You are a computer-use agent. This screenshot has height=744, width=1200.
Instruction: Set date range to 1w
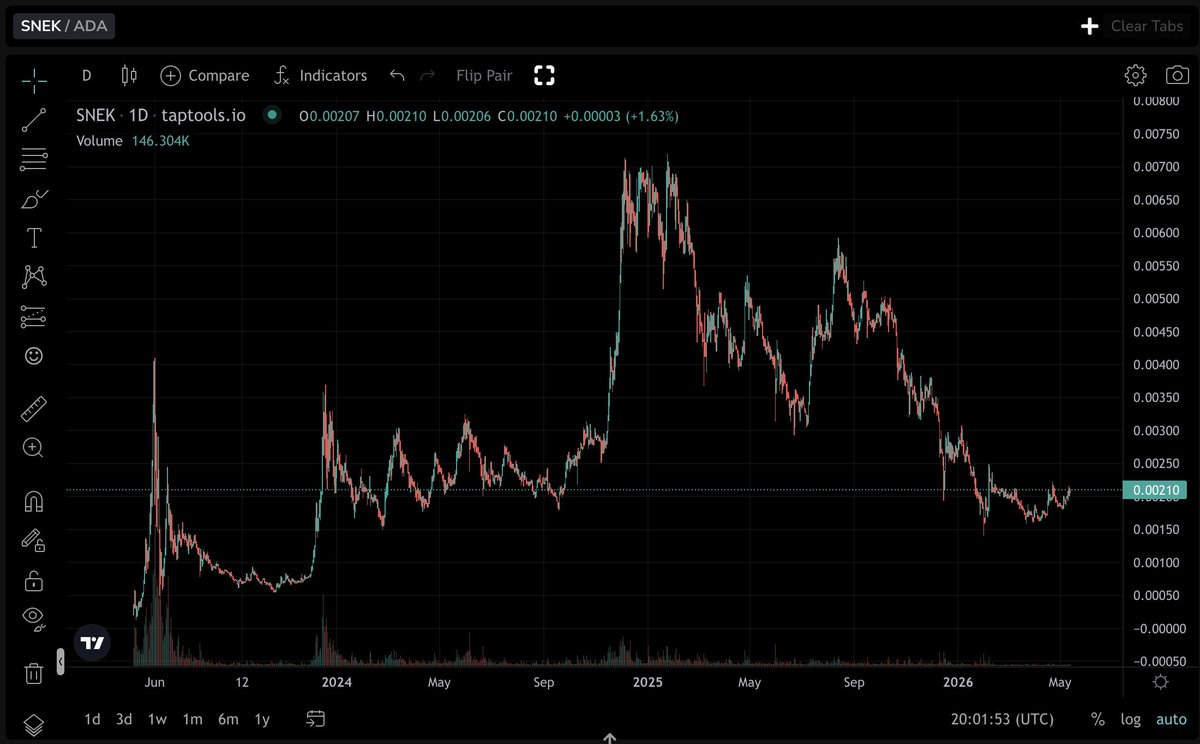157,719
